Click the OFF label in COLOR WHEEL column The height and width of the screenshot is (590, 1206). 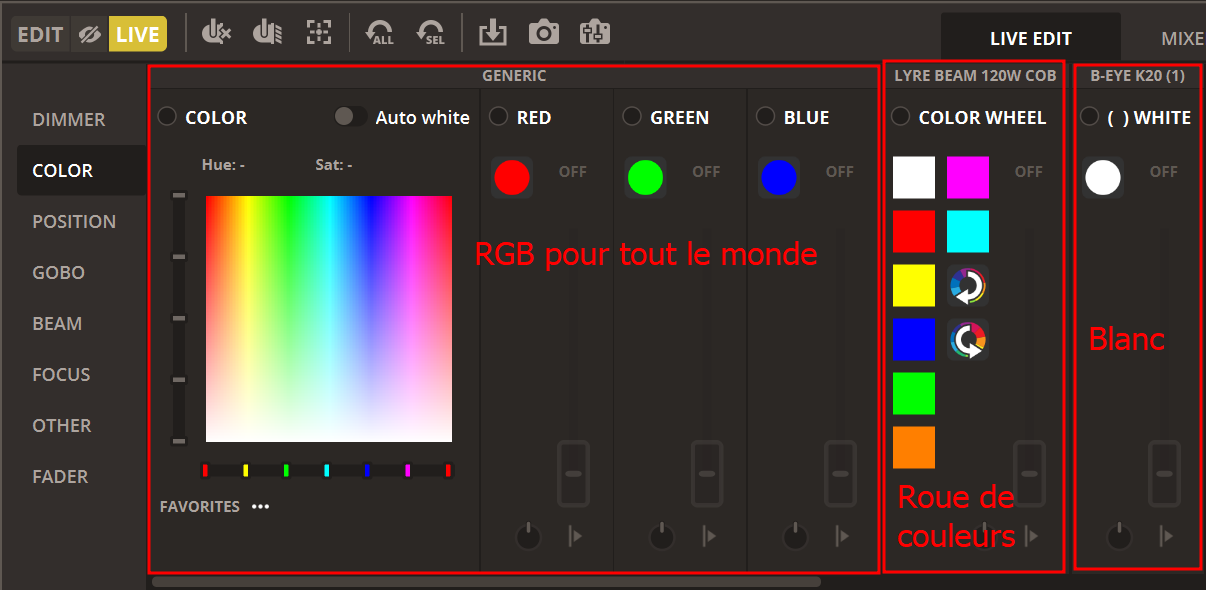tap(1029, 172)
